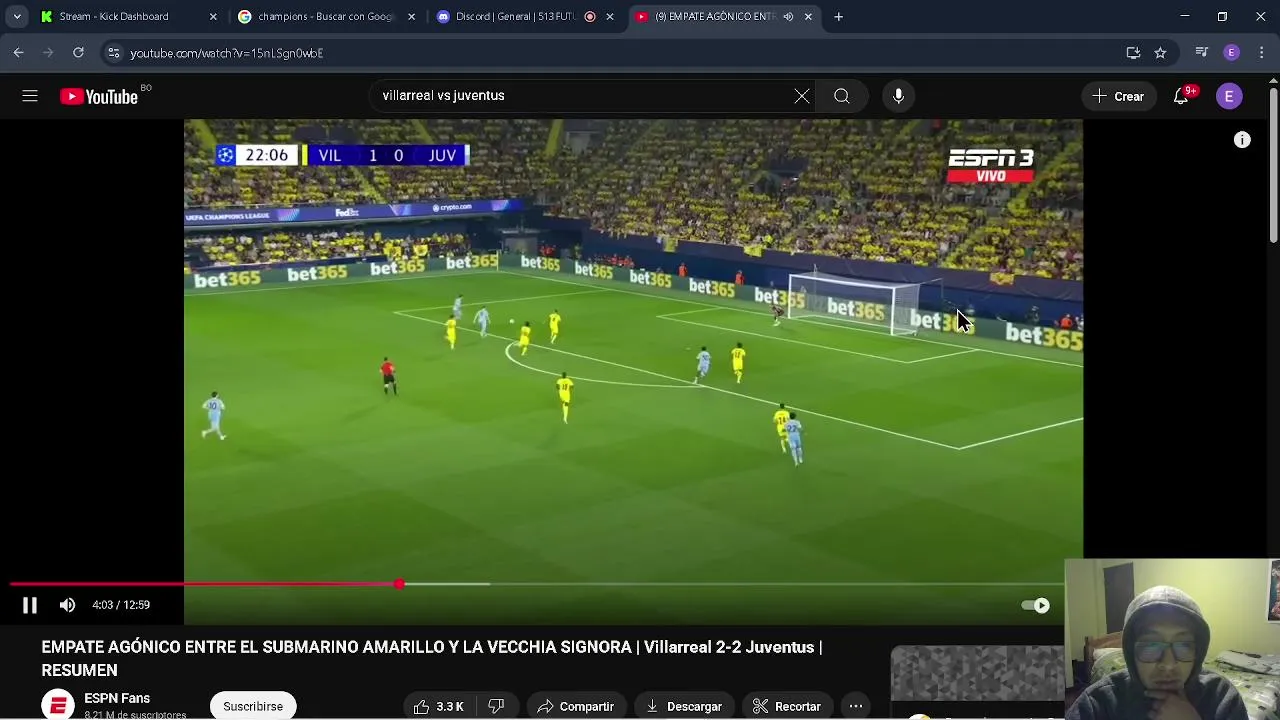This screenshot has width=1280, height=720.
Task: Open the ESPN Fans channel name link
Action: (x=117, y=698)
